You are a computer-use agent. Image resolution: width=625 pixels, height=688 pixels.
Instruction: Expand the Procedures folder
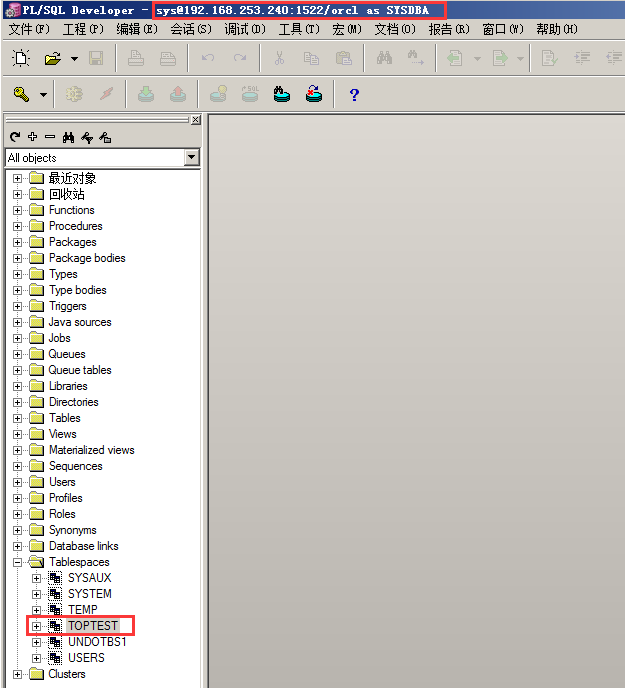point(18,226)
